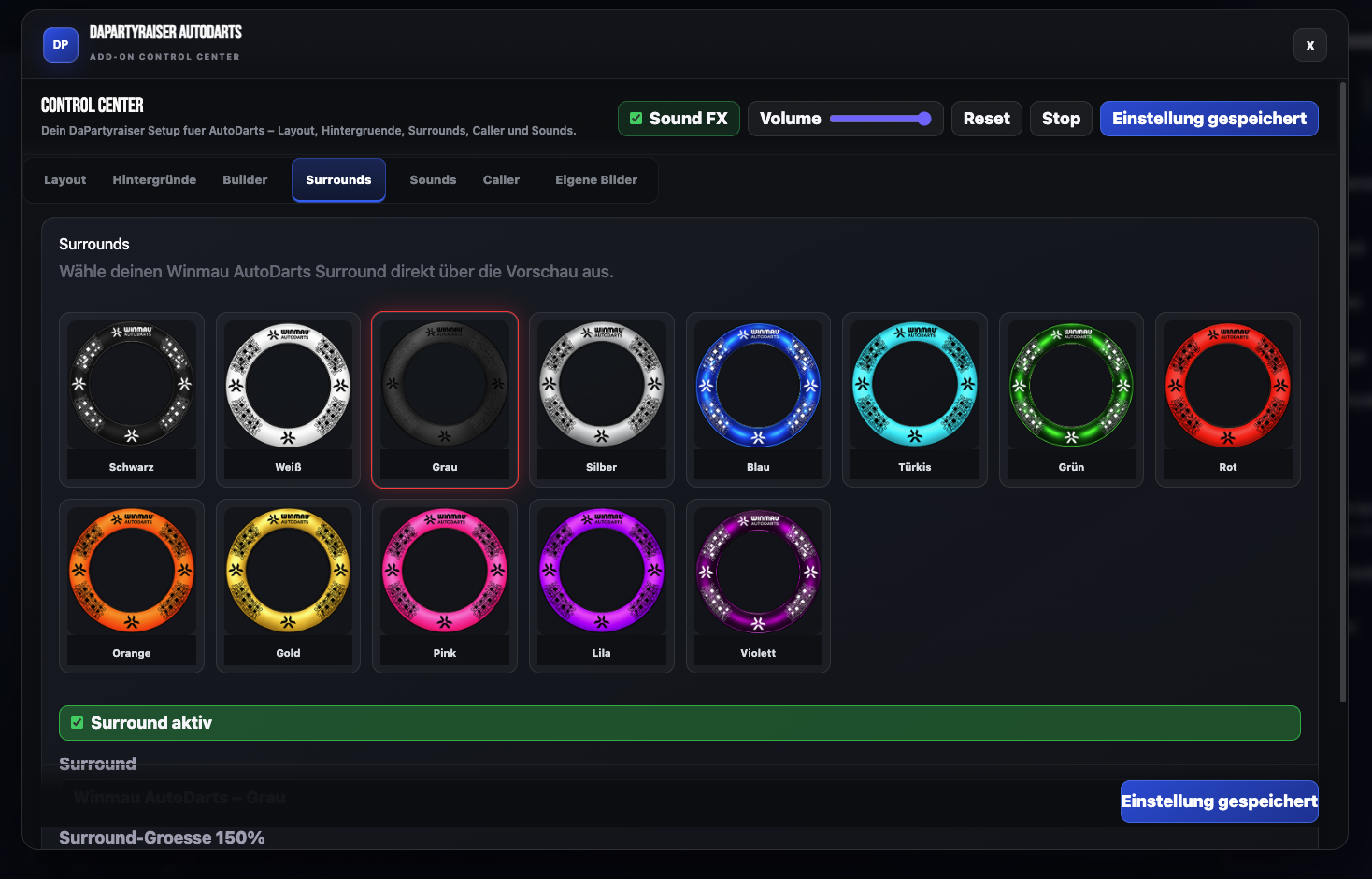Open the Builder tab

point(245,180)
